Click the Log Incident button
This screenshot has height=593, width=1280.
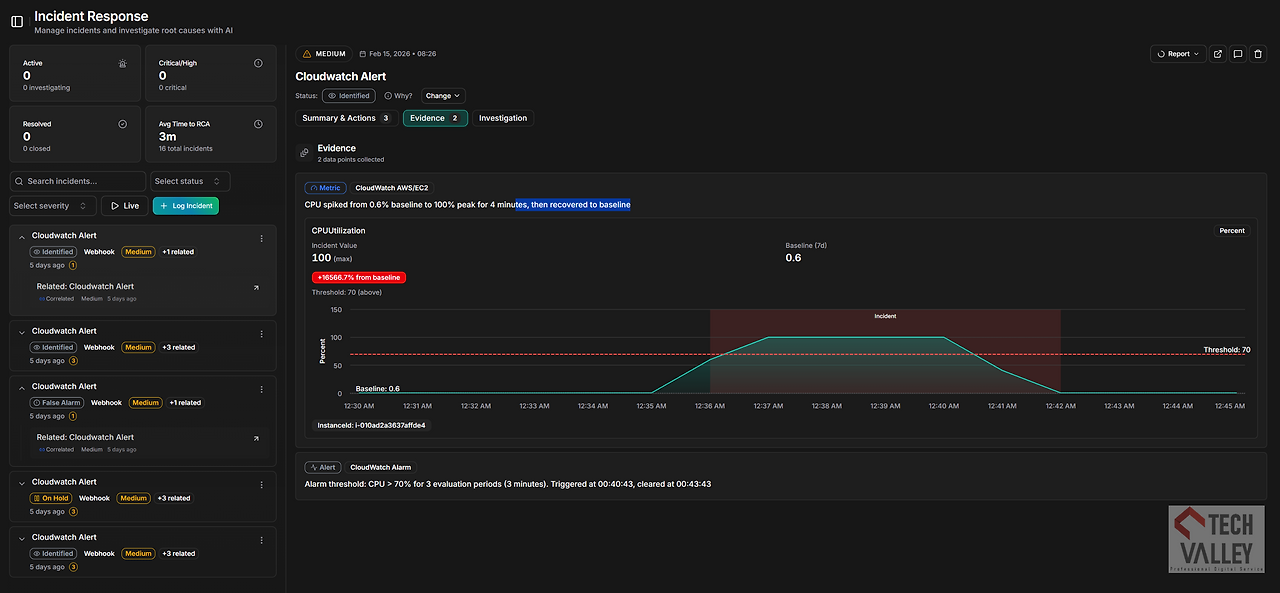(x=185, y=206)
